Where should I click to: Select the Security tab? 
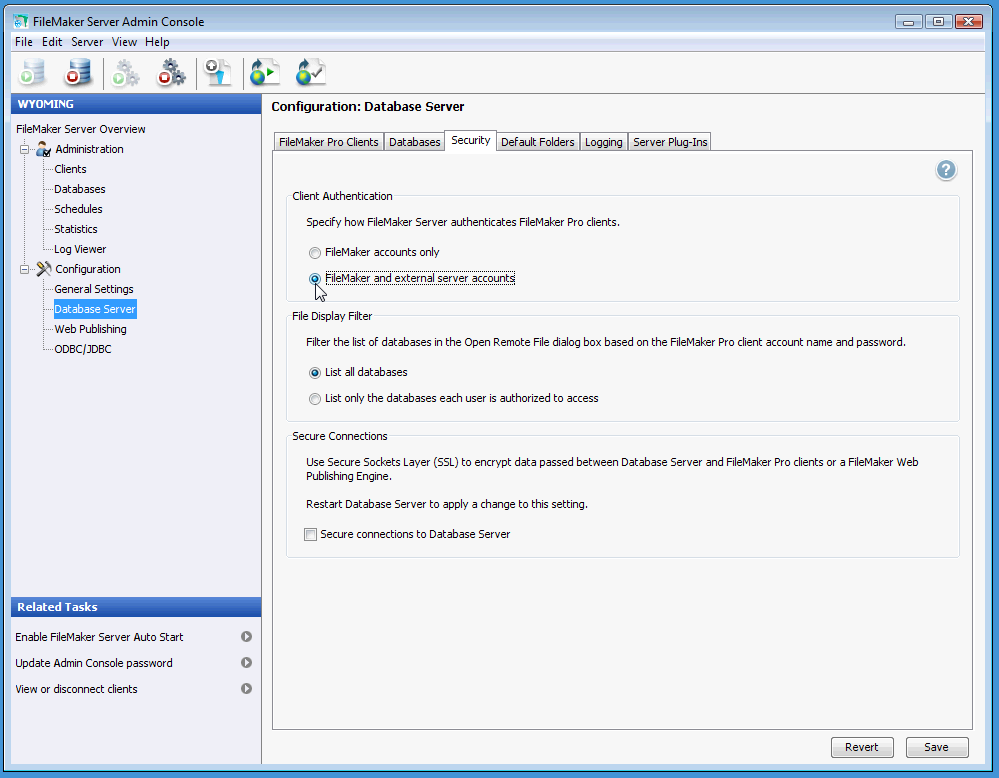470,140
